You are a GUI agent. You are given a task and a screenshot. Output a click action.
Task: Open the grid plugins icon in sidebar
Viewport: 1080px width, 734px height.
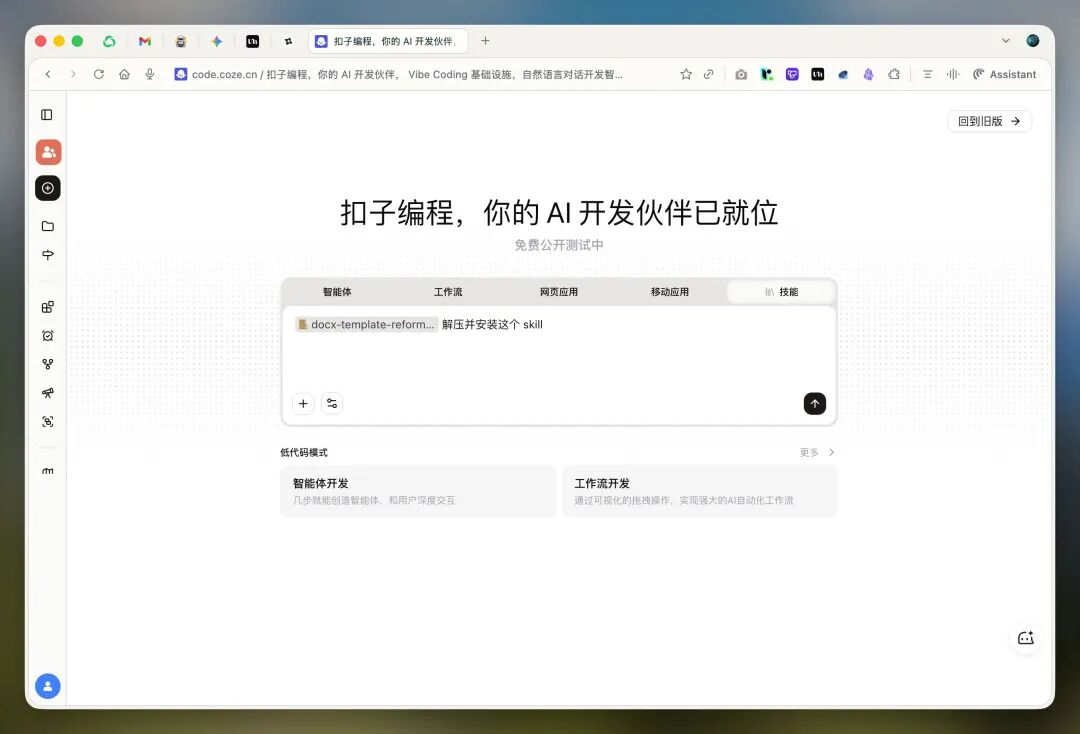pyautogui.click(x=48, y=307)
